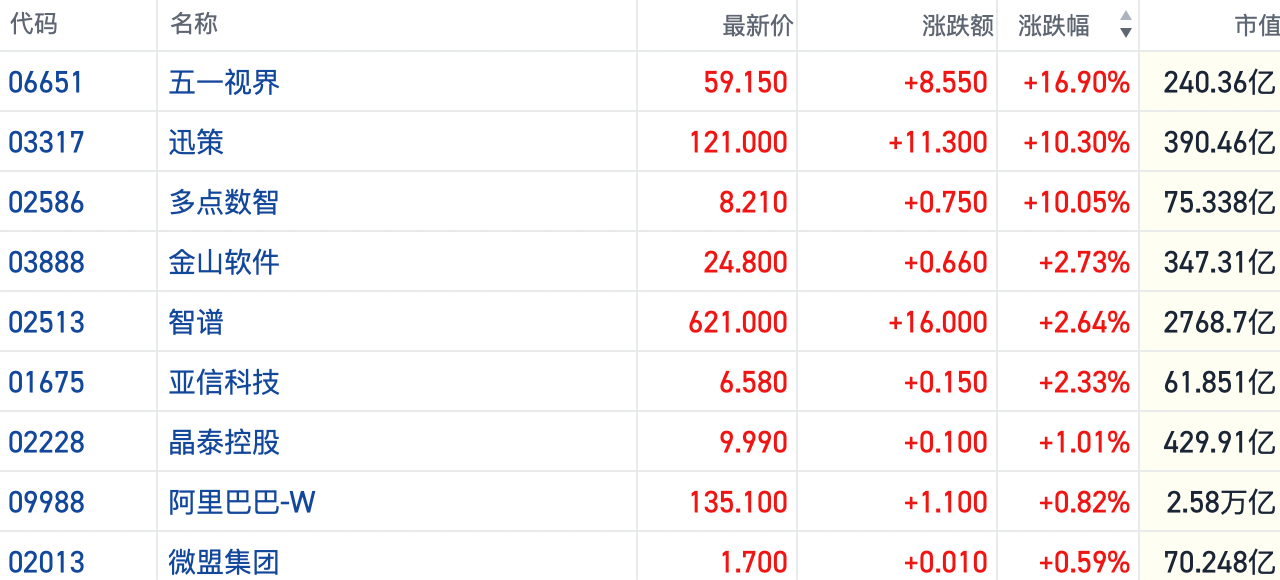Open the 阿里巴巴-W stock link
This screenshot has width=1280, height=580.
pos(242,502)
